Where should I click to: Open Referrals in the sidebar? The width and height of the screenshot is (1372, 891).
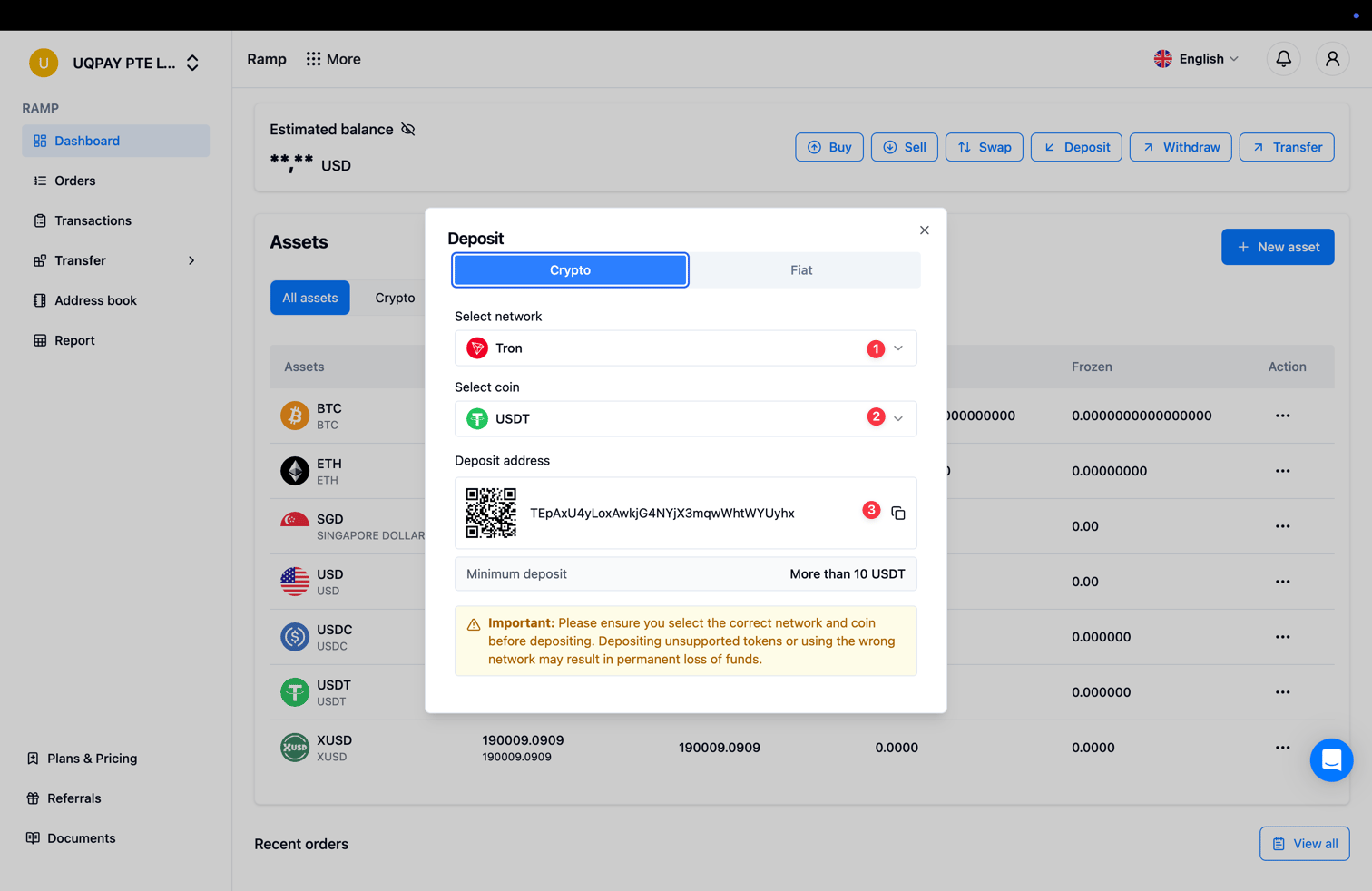tap(64, 798)
